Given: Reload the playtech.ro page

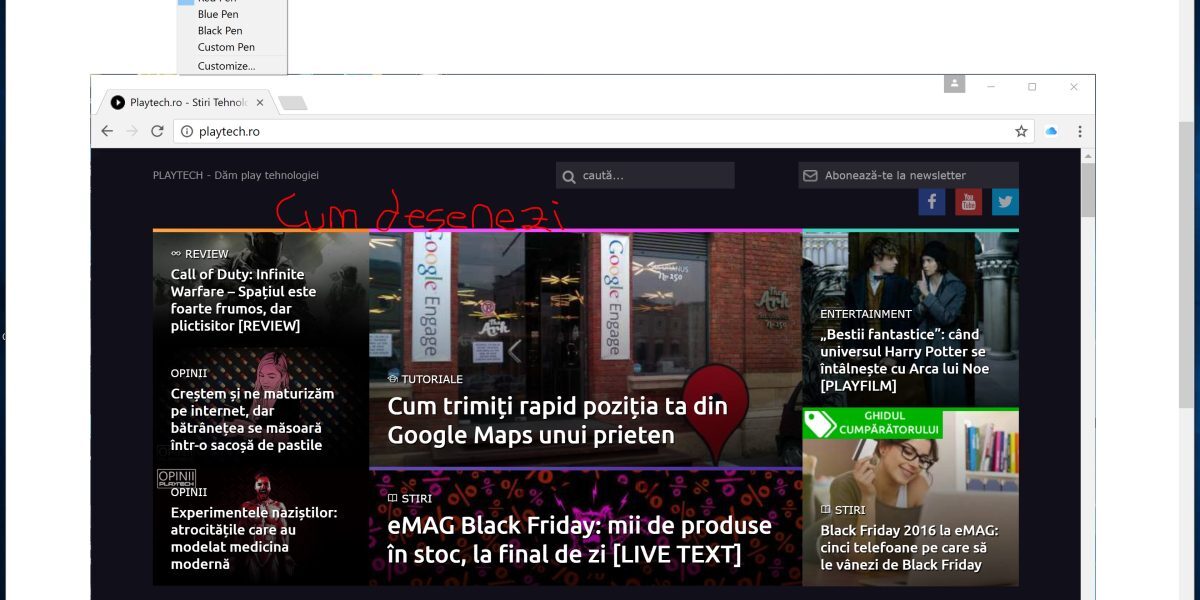Looking at the screenshot, I should click(x=157, y=131).
